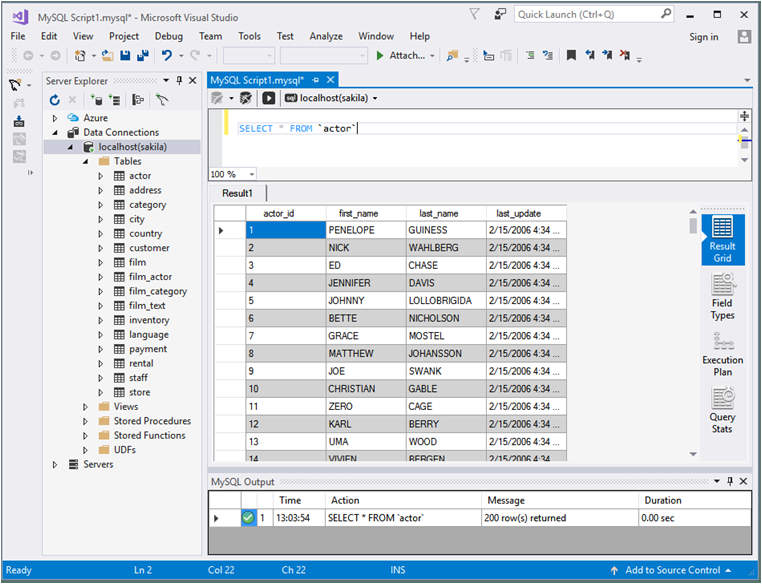Expand the film_actor table node
The width and height of the screenshot is (762, 584).
click(x=101, y=277)
